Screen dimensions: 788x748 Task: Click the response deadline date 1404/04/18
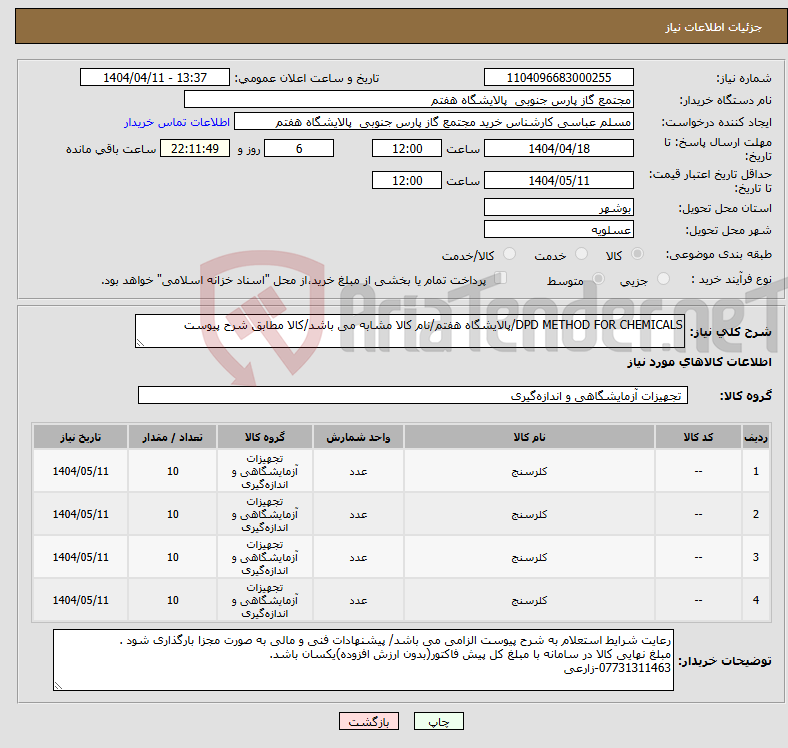click(x=558, y=148)
